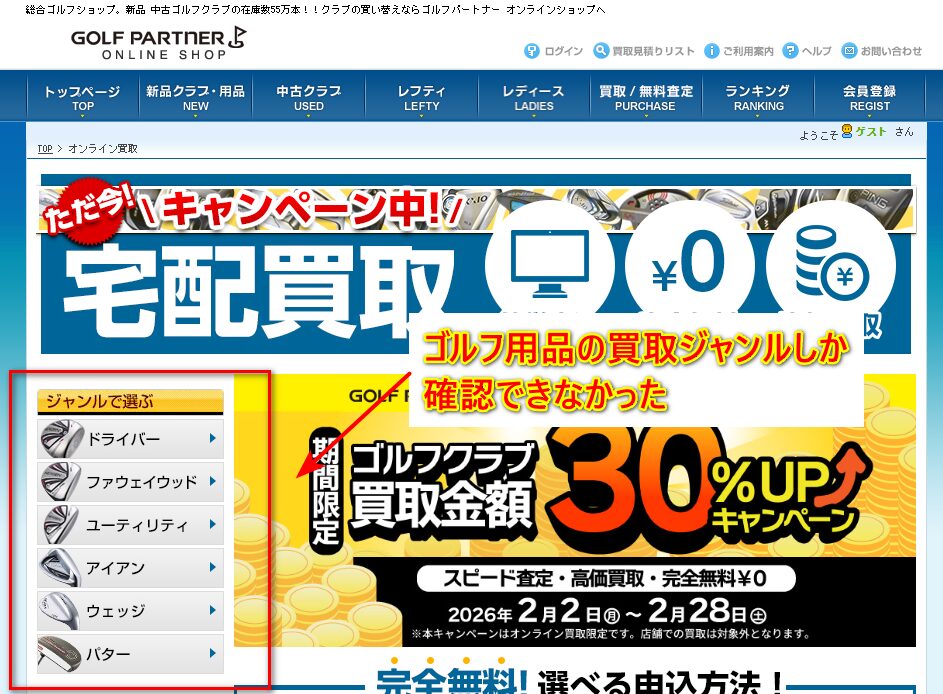Expand the フェアウェイウッド category arrow

pos(212,482)
